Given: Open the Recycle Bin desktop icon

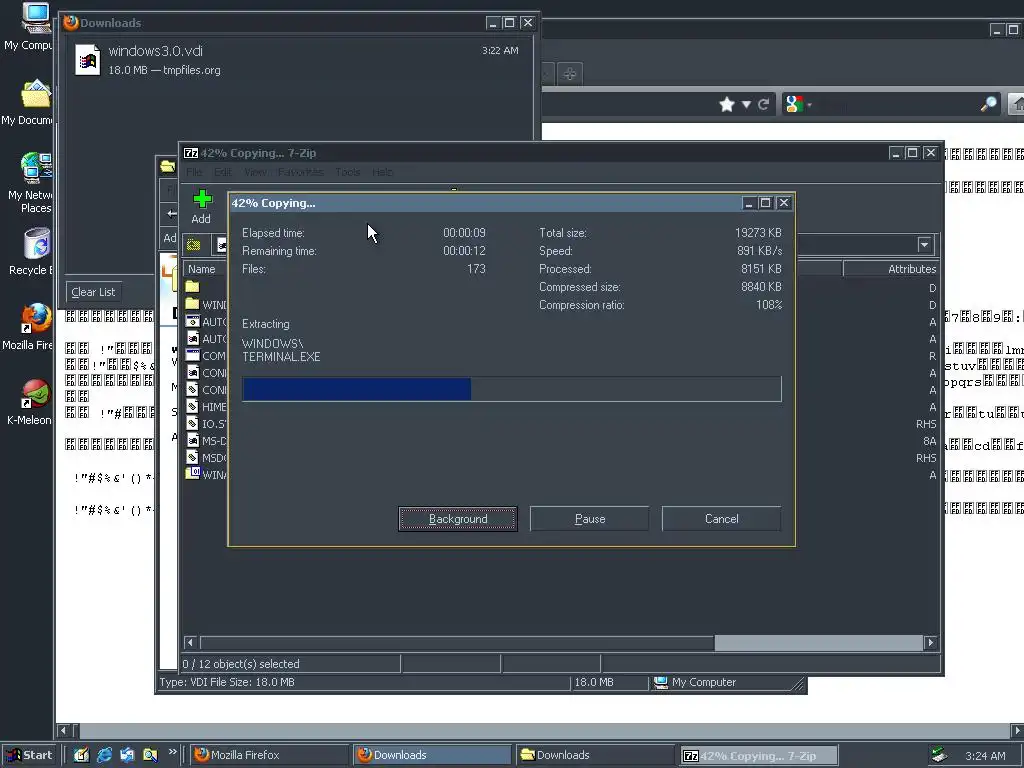Looking at the screenshot, I should pos(37,244).
